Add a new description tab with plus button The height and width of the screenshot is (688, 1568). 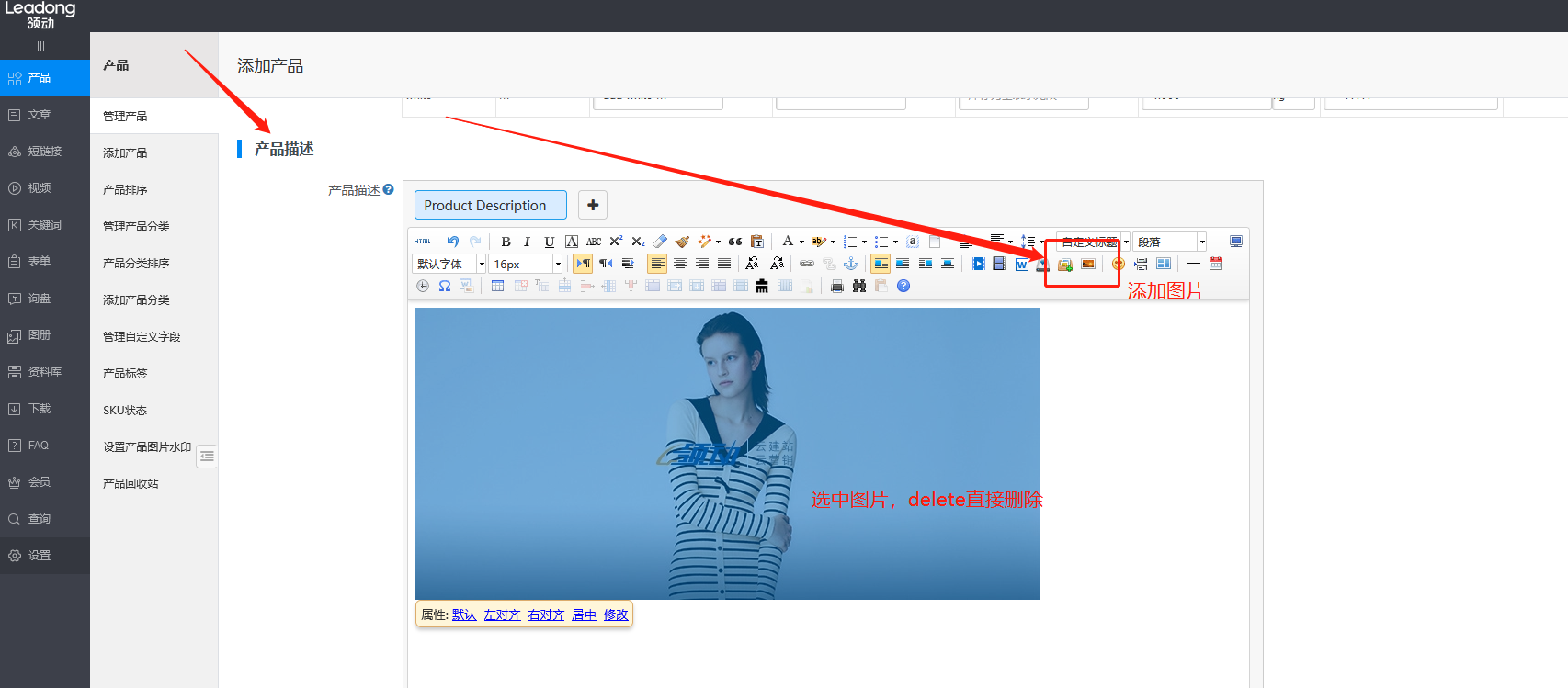click(x=593, y=205)
